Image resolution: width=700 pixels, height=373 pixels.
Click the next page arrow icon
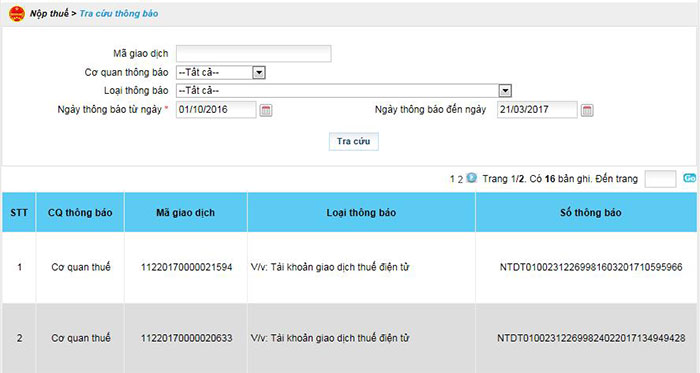pyautogui.click(x=471, y=178)
